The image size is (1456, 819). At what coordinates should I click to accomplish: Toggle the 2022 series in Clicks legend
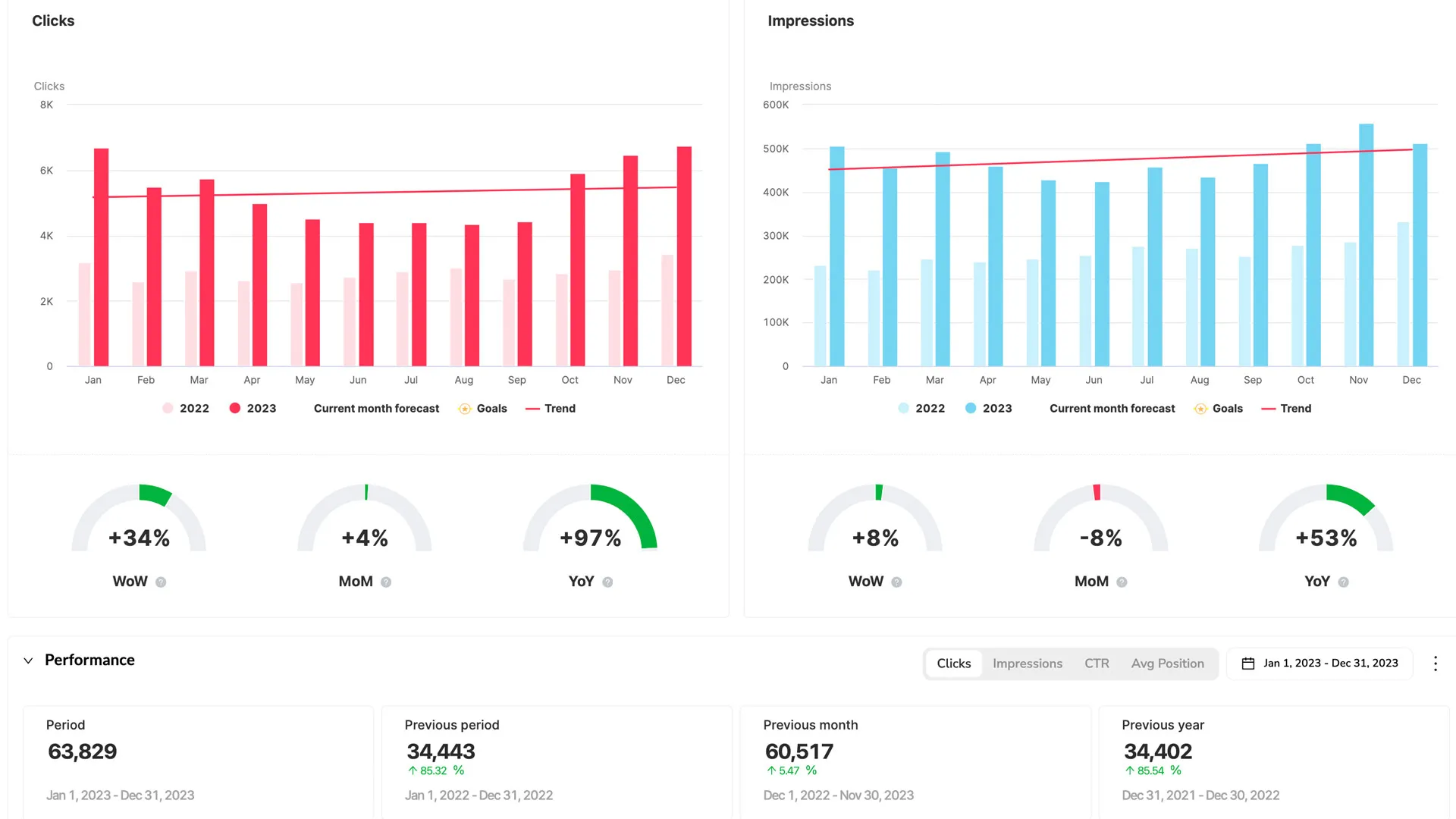(x=186, y=408)
